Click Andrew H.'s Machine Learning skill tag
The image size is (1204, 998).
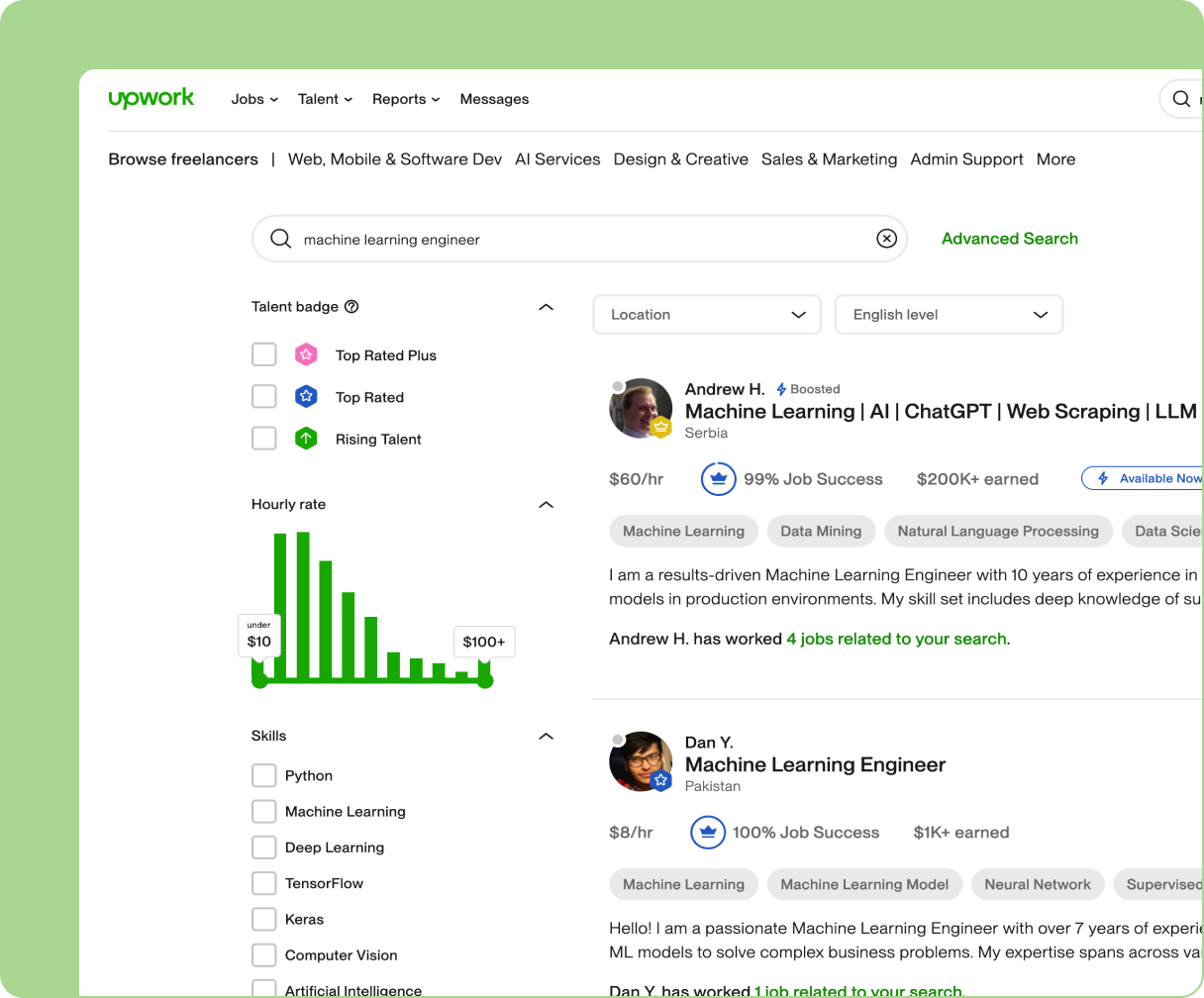(x=683, y=531)
